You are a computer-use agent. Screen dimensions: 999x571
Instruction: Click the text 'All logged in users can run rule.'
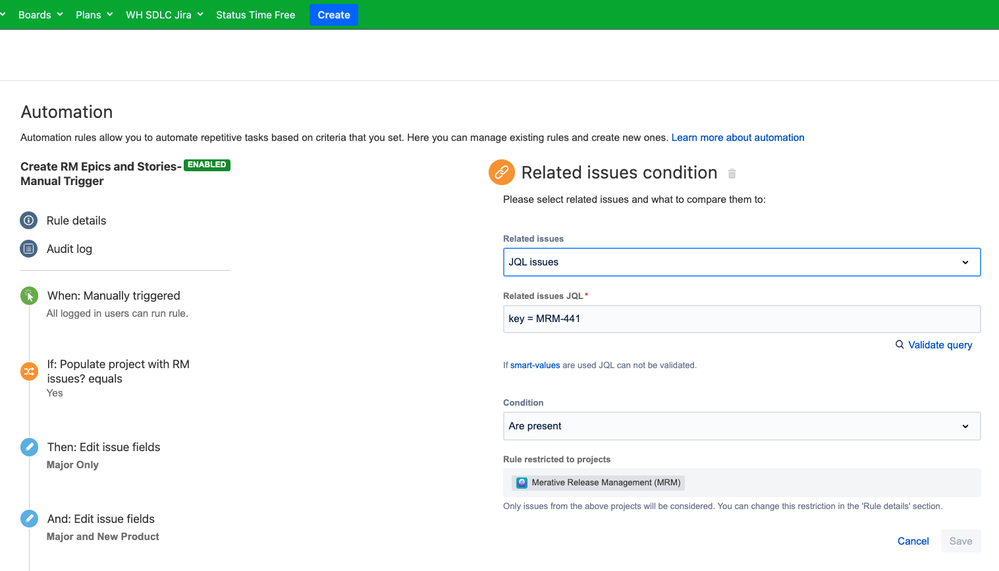click(117, 314)
